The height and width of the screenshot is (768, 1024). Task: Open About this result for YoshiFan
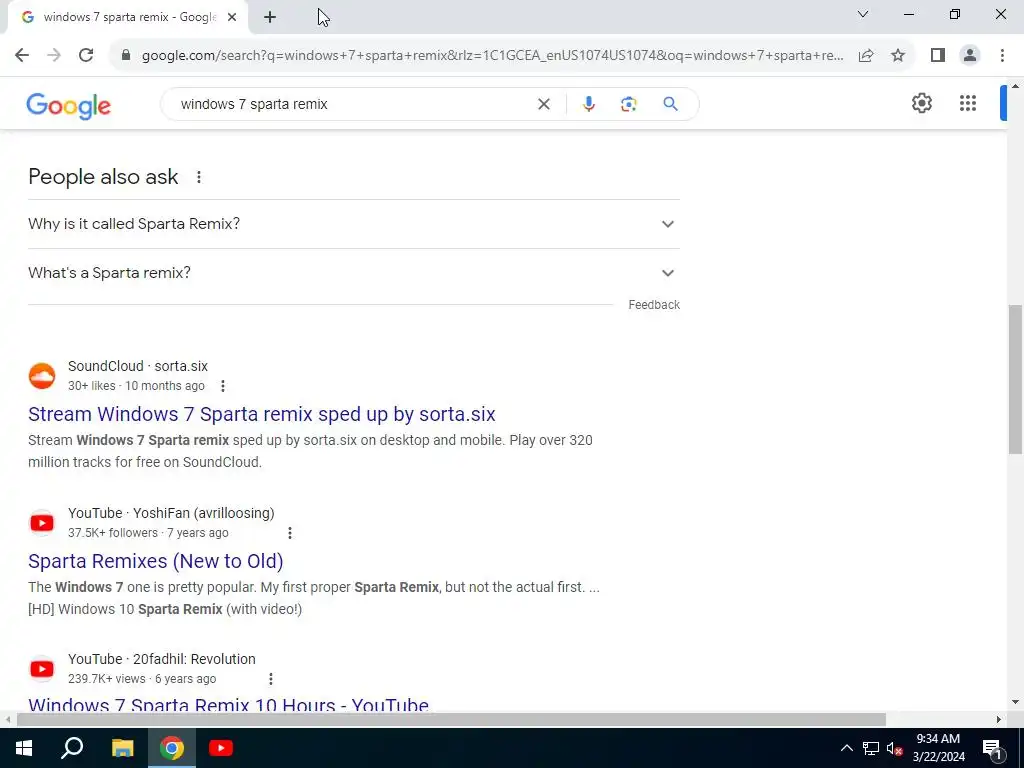(290, 533)
